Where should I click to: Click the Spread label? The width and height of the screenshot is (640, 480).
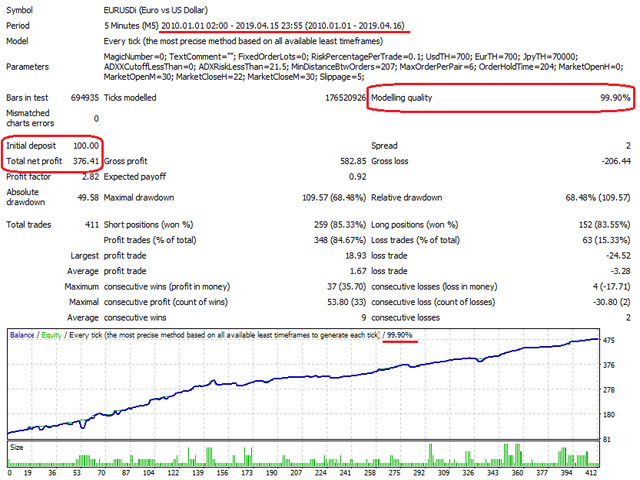(384, 146)
